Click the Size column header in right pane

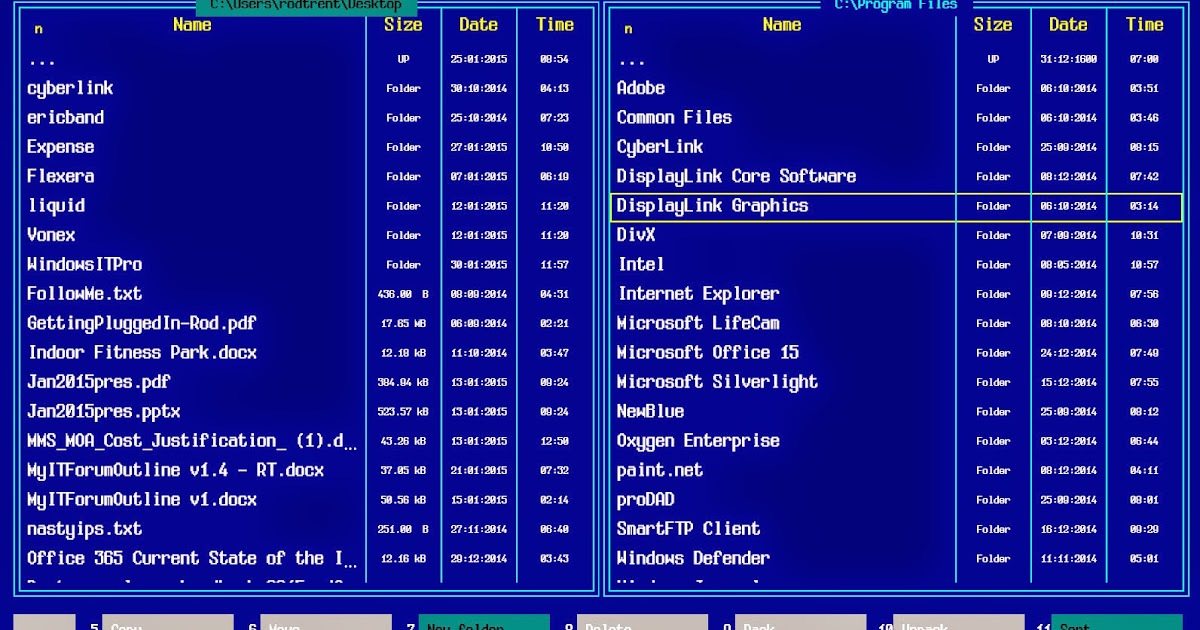pyautogui.click(x=993, y=25)
